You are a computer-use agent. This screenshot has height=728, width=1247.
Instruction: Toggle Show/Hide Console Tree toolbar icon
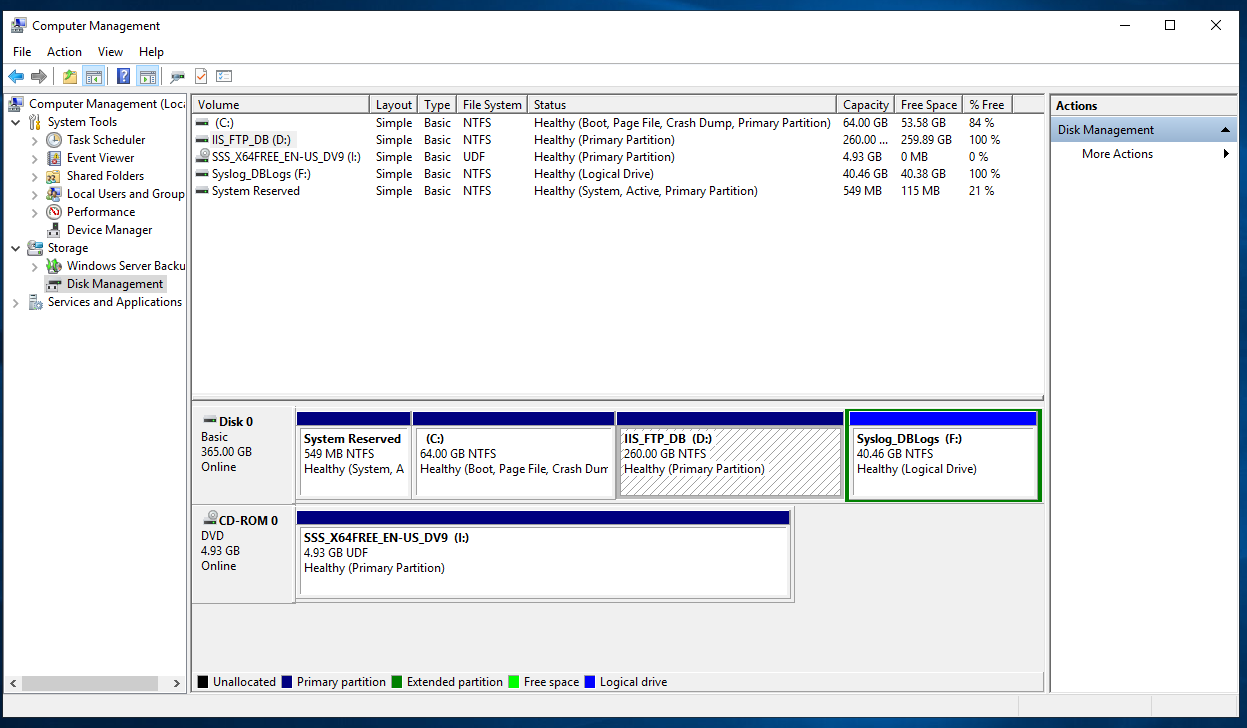pos(94,76)
